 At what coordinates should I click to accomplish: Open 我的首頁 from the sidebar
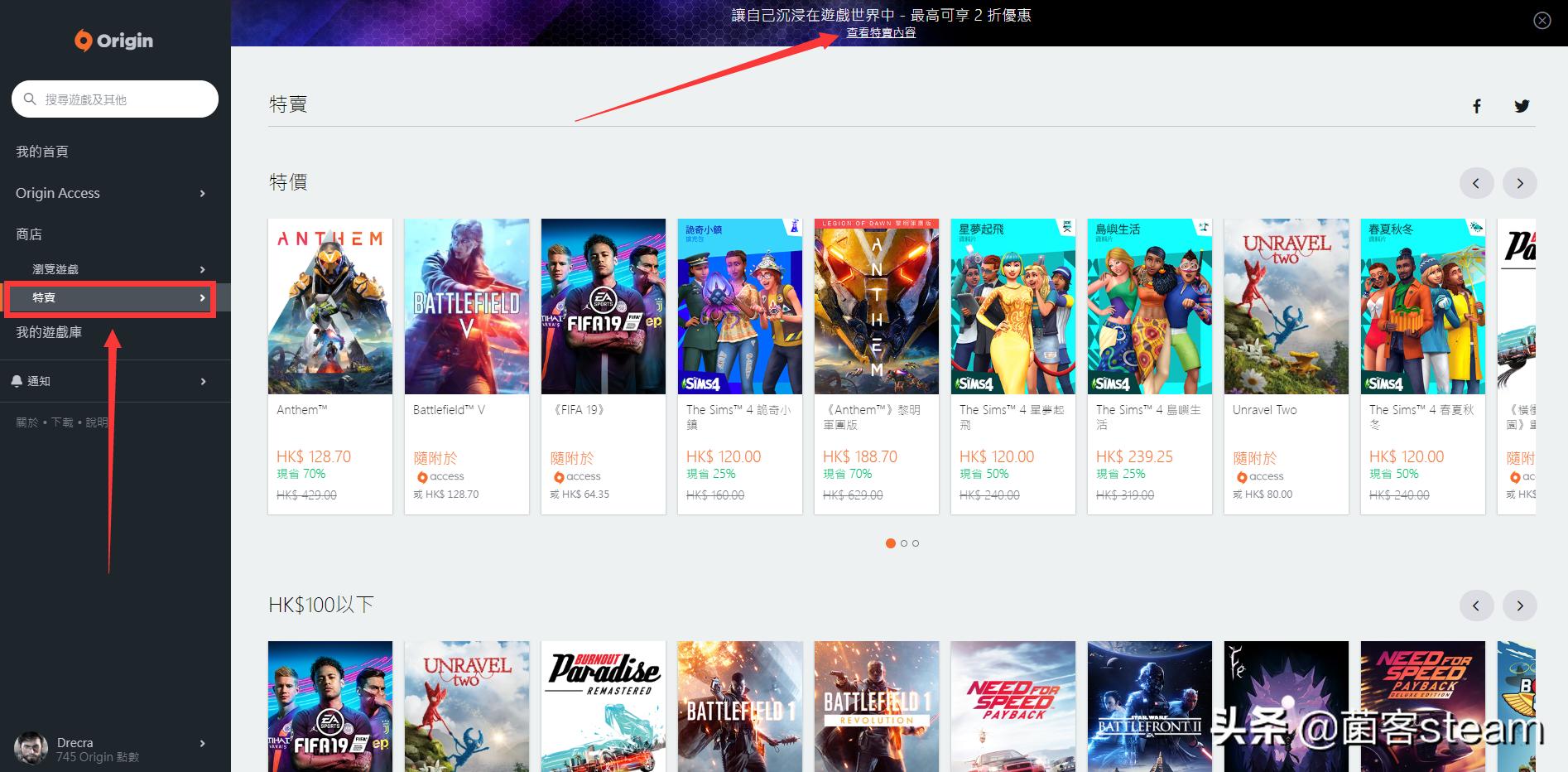click(x=42, y=151)
